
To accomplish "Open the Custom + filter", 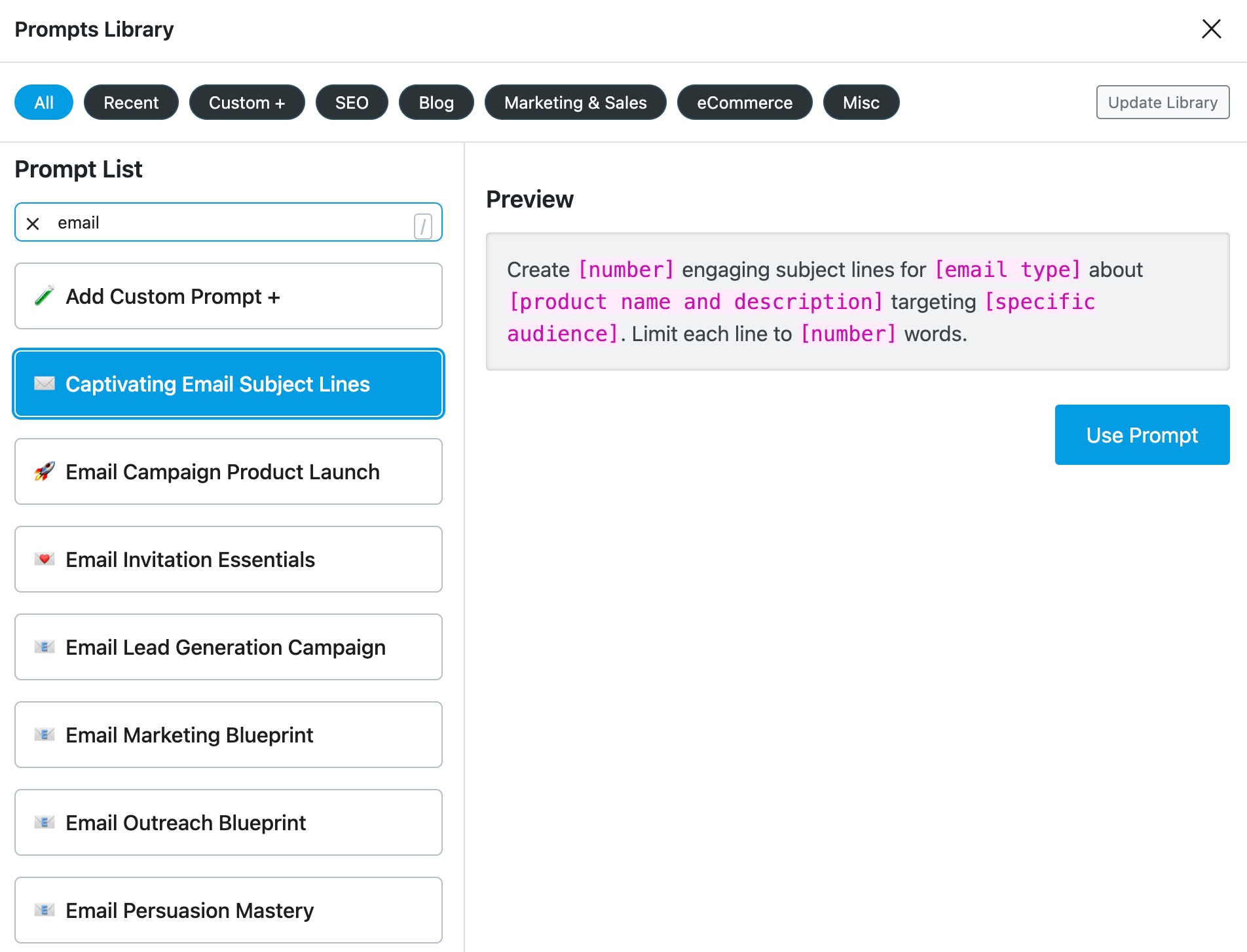I will point(247,102).
